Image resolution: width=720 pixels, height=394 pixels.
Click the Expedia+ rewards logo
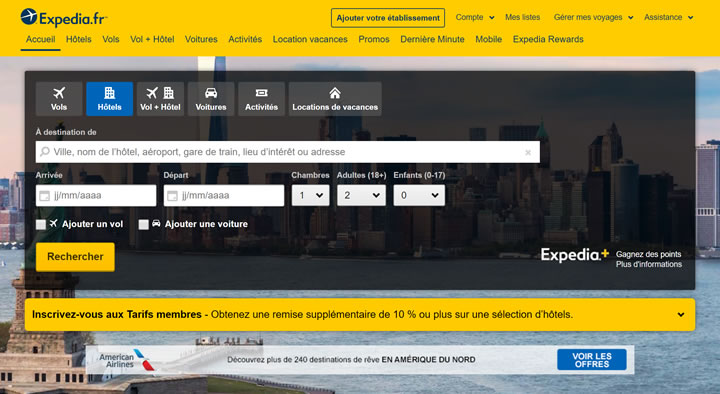coord(574,254)
